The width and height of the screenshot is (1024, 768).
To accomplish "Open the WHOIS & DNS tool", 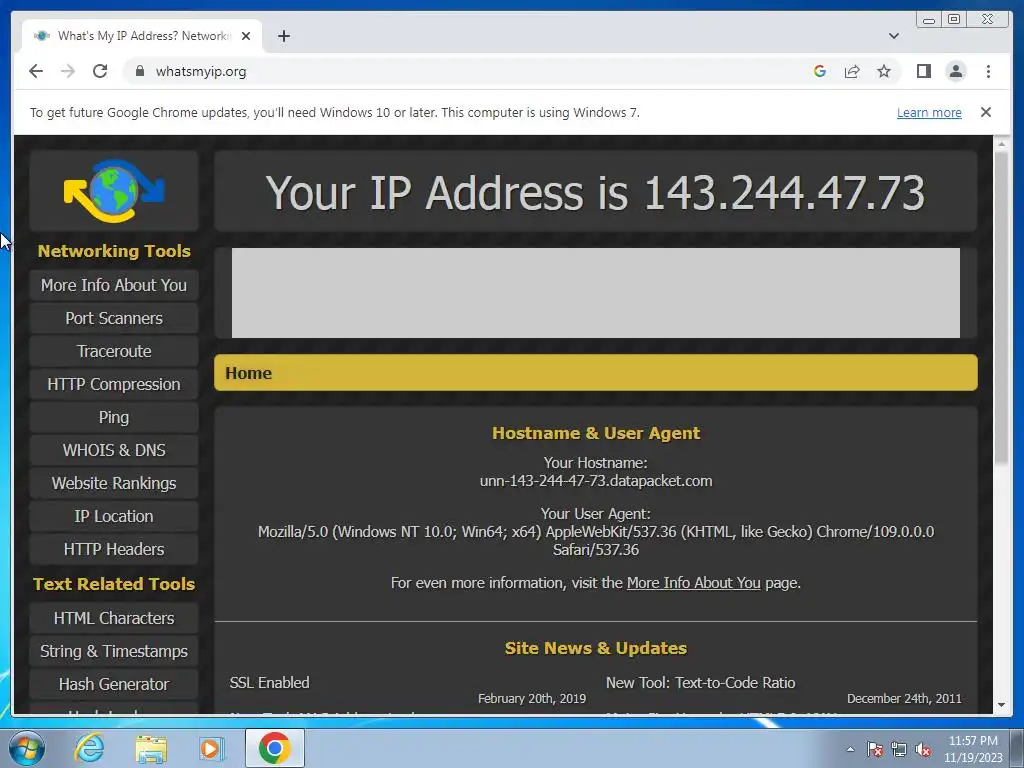I will pyautogui.click(x=114, y=450).
